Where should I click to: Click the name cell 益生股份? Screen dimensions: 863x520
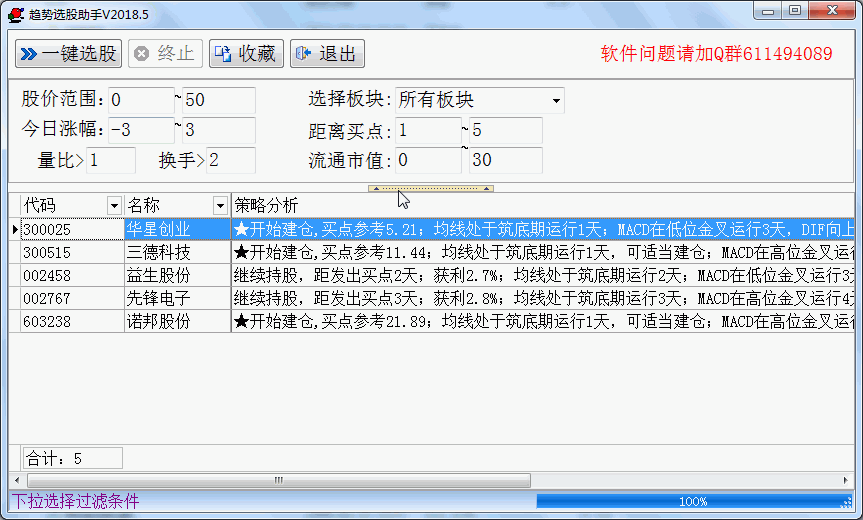point(178,276)
